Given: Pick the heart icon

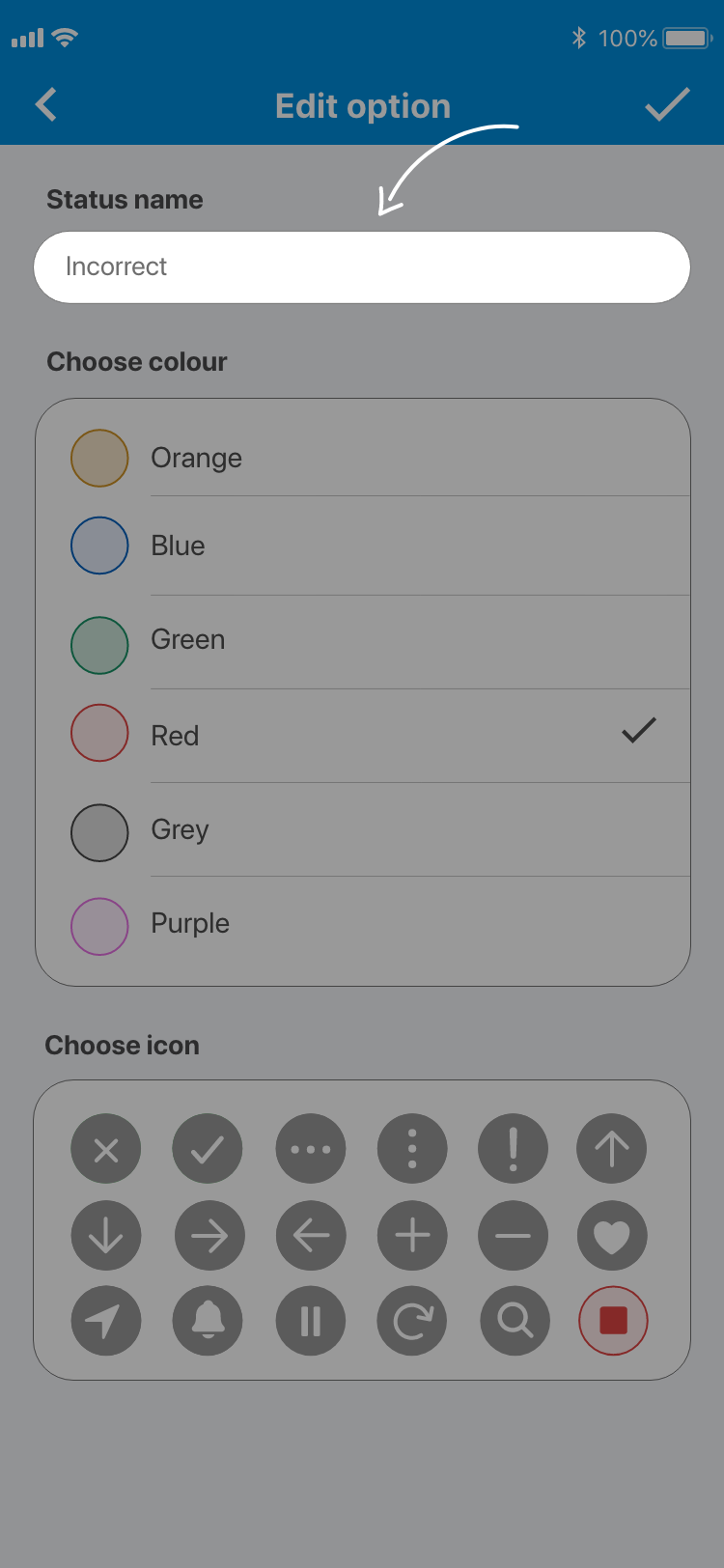Looking at the screenshot, I should (612, 1236).
